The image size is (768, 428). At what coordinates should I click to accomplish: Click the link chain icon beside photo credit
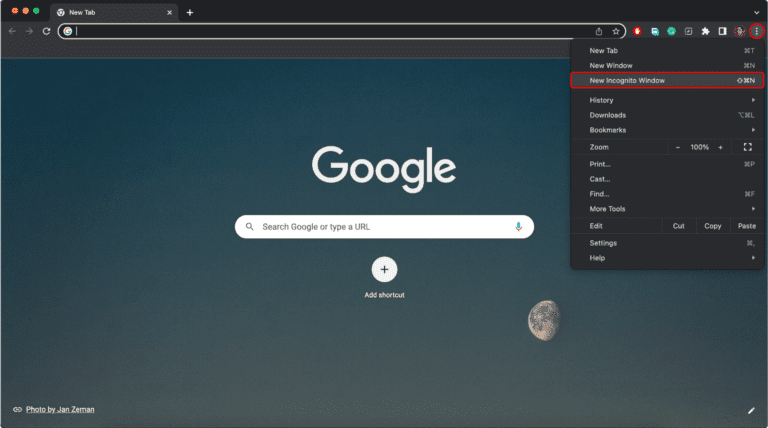(17, 409)
